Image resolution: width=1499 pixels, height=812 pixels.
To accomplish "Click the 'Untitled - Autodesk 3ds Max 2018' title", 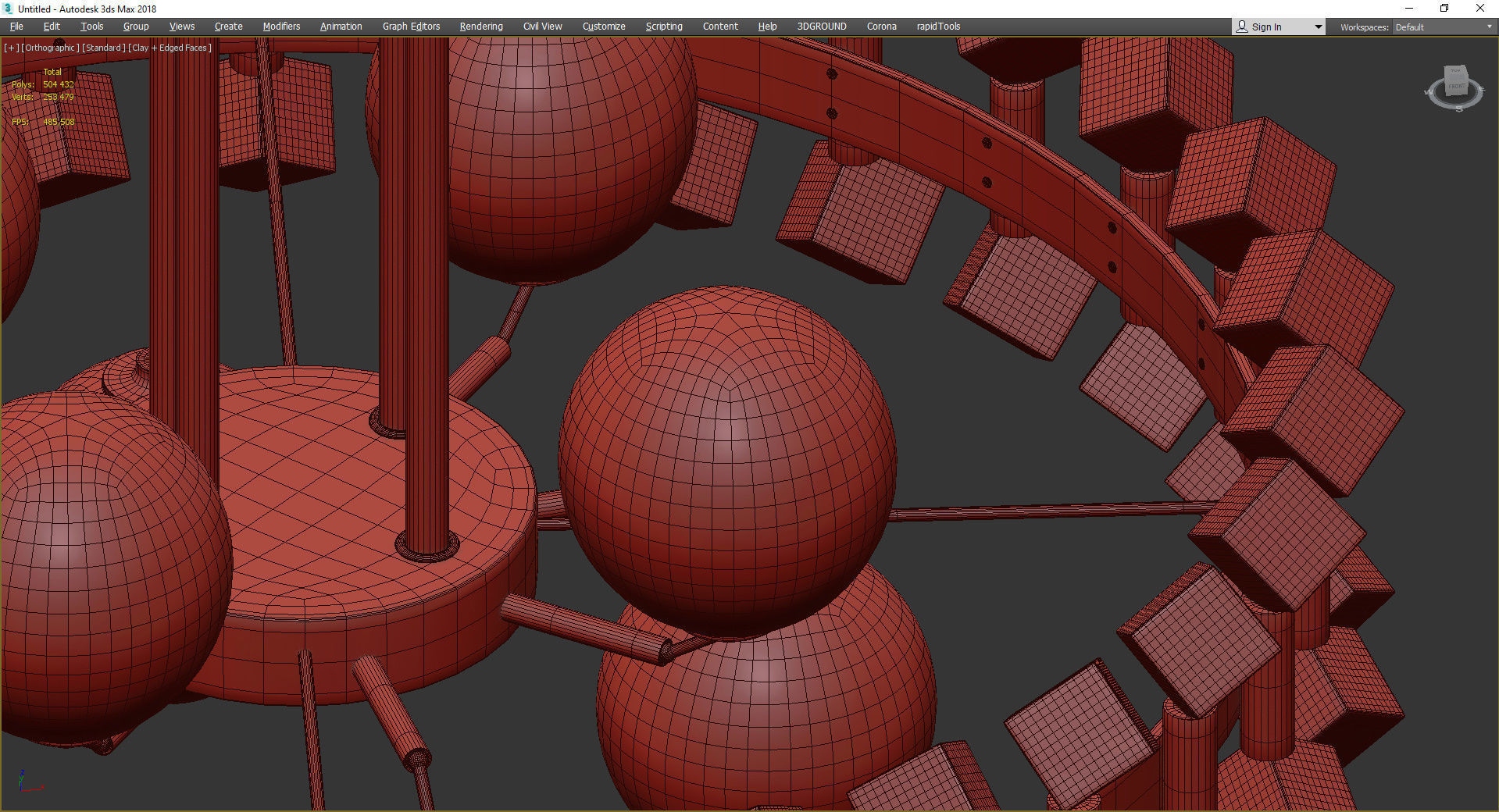I will click(87, 9).
